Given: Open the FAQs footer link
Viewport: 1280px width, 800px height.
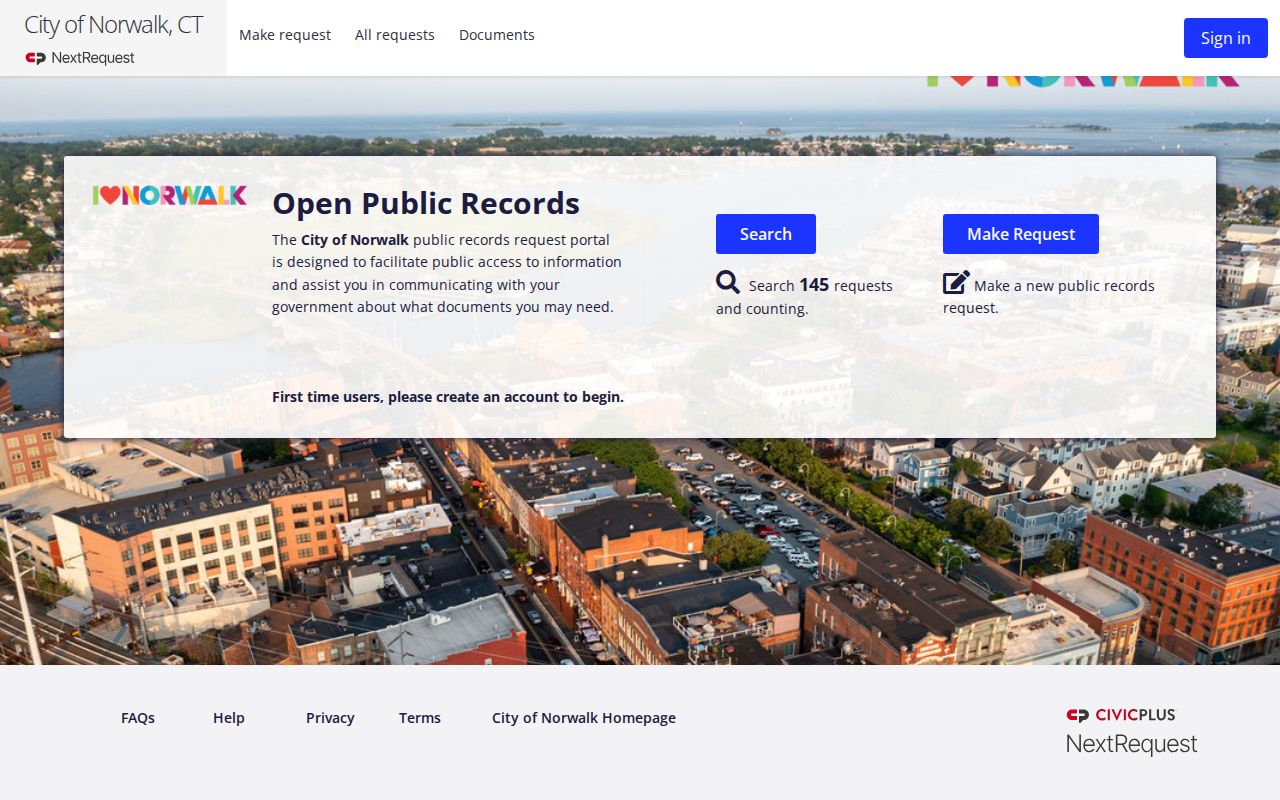Looking at the screenshot, I should (x=138, y=718).
